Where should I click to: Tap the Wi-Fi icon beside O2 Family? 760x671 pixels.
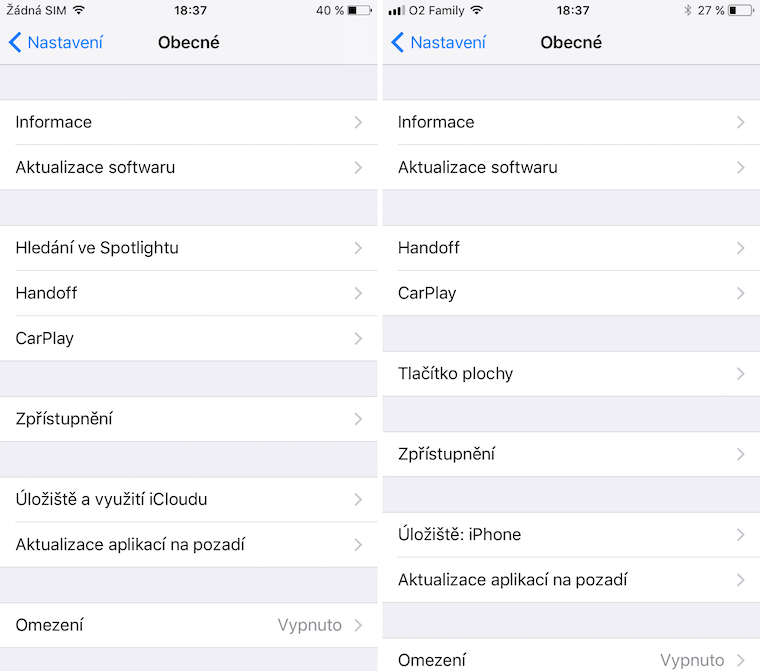pos(477,10)
